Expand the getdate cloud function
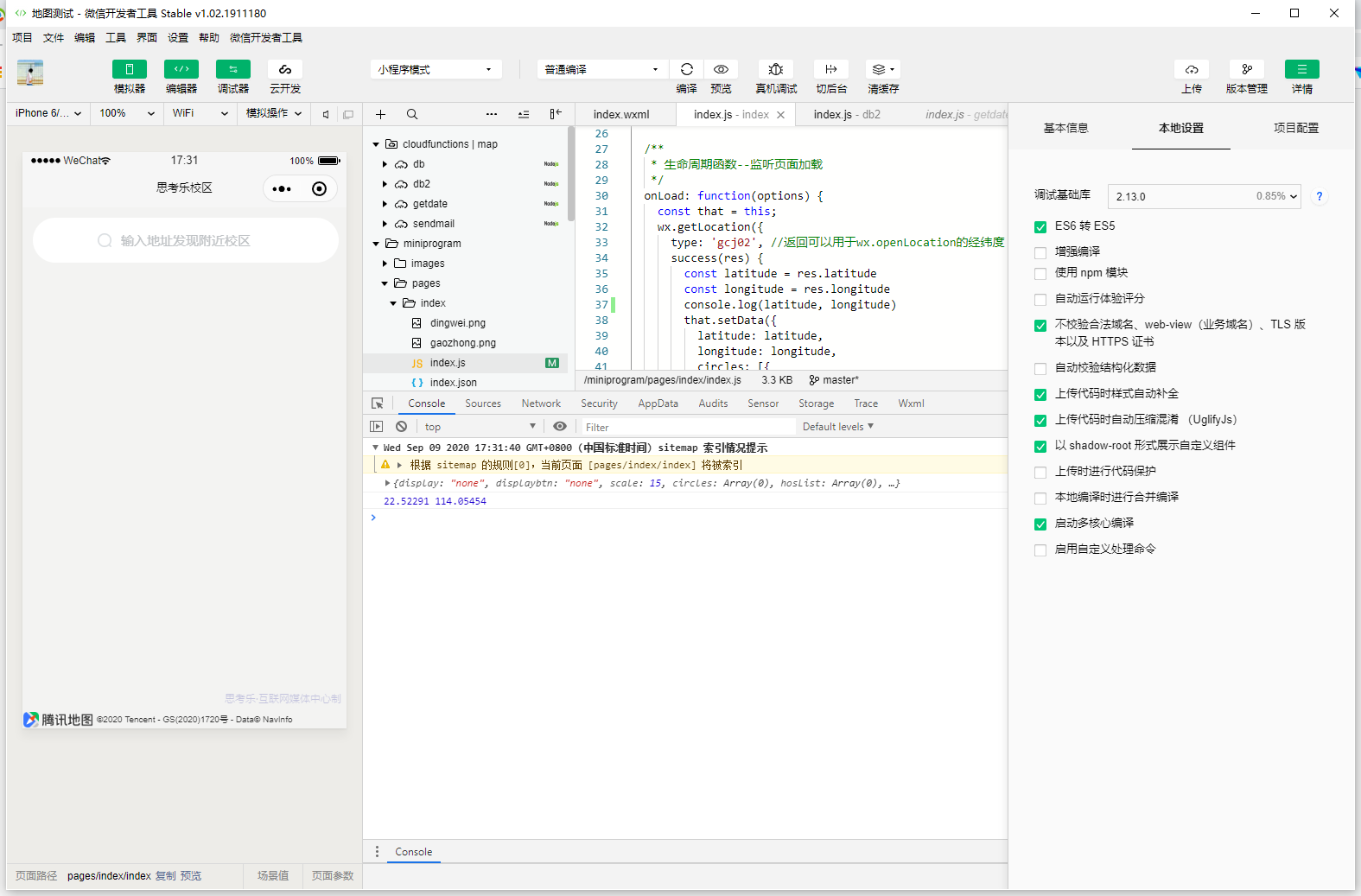1361x896 pixels. click(x=385, y=204)
